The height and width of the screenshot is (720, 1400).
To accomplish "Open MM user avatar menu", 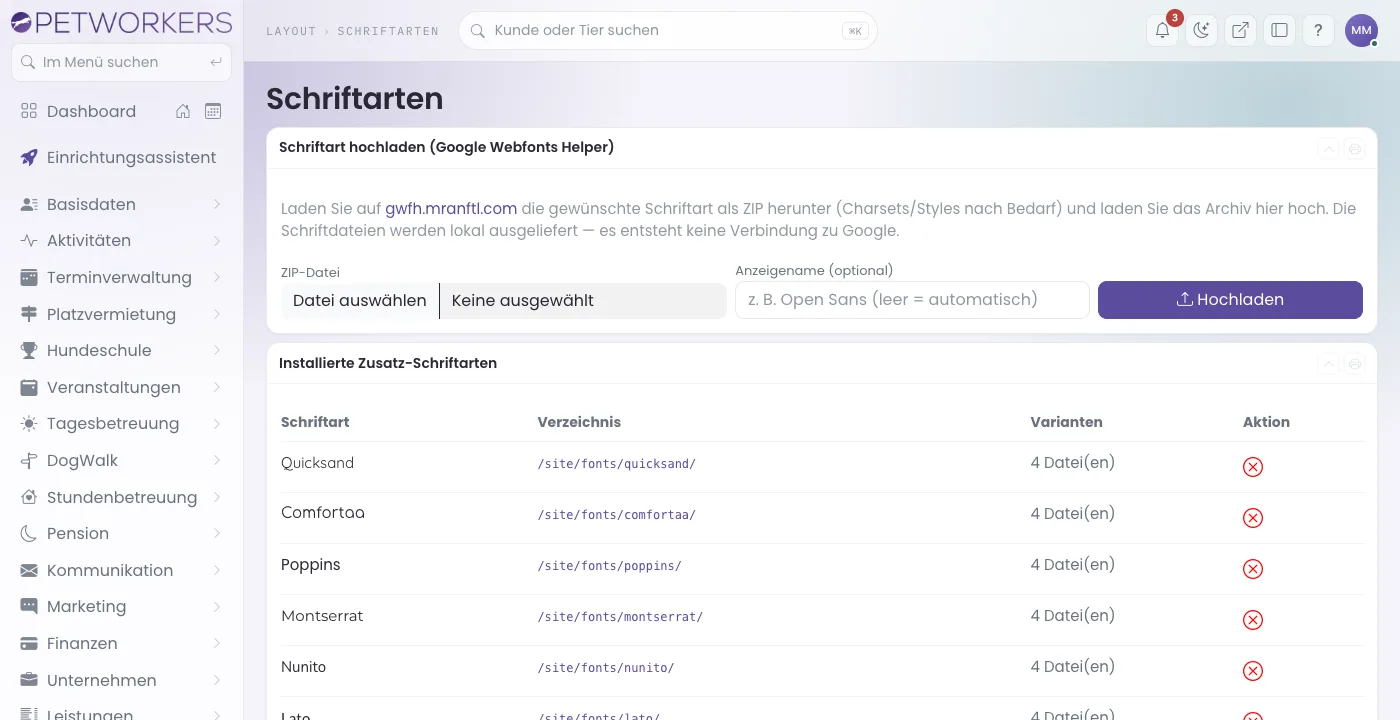I will coord(1361,30).
